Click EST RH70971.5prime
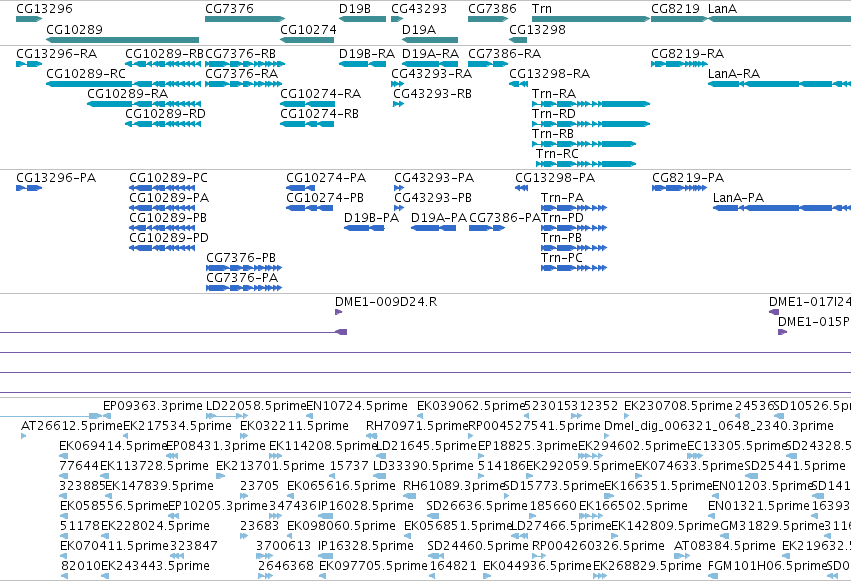Screen dimensions: 851x581 (x=417, y=426)
